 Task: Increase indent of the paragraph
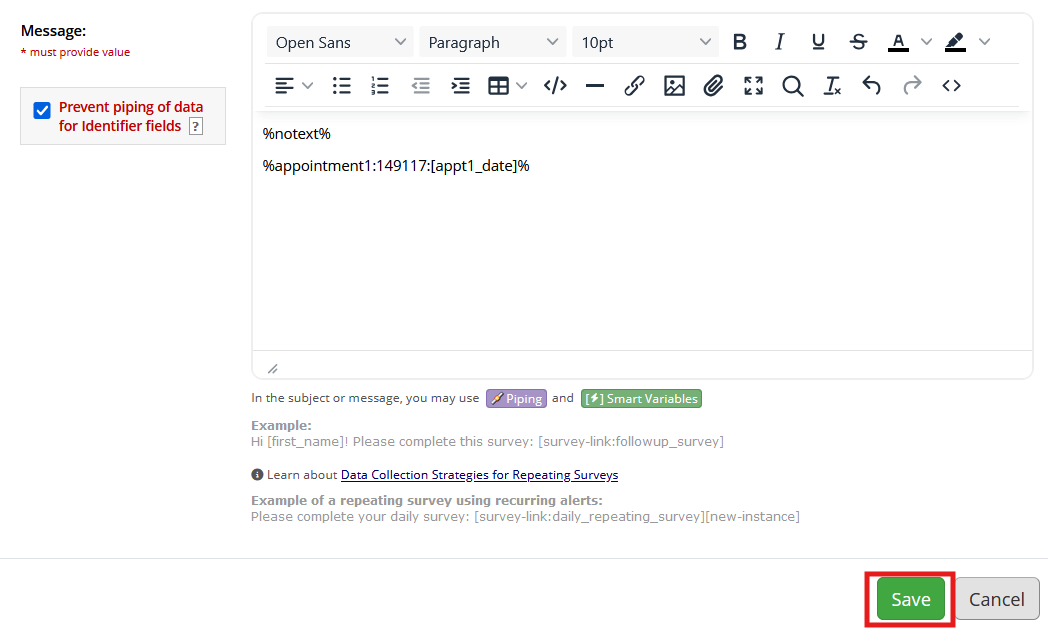[460, 86]
